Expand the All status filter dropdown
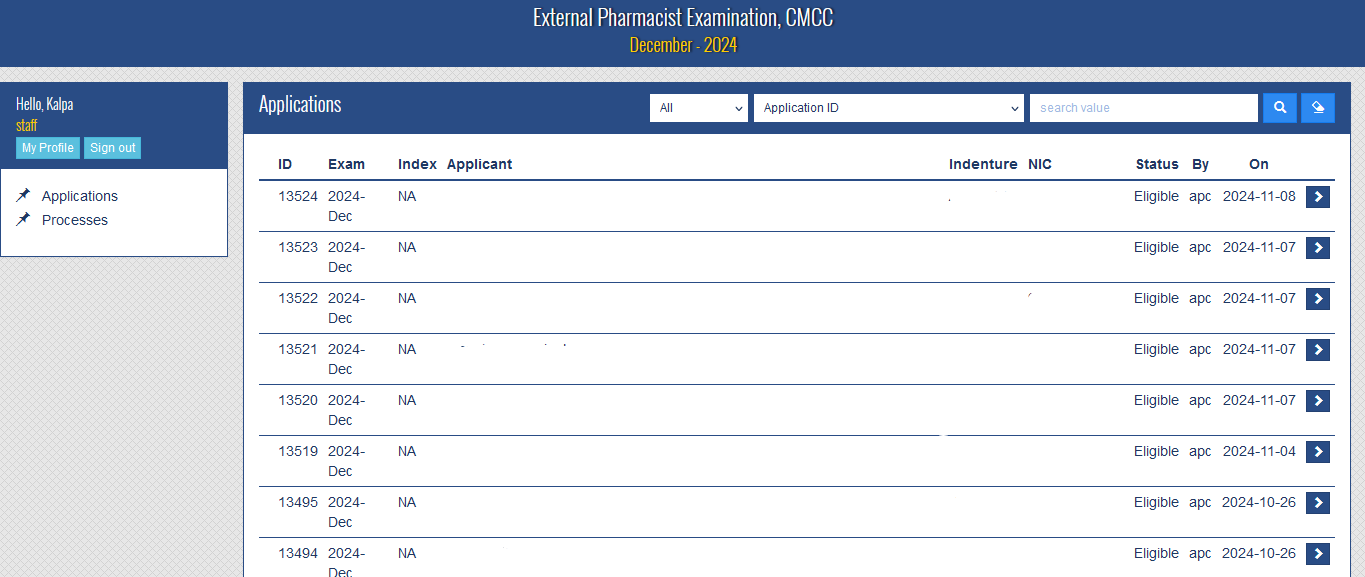 pyautogui.click(x=698, y=108)
